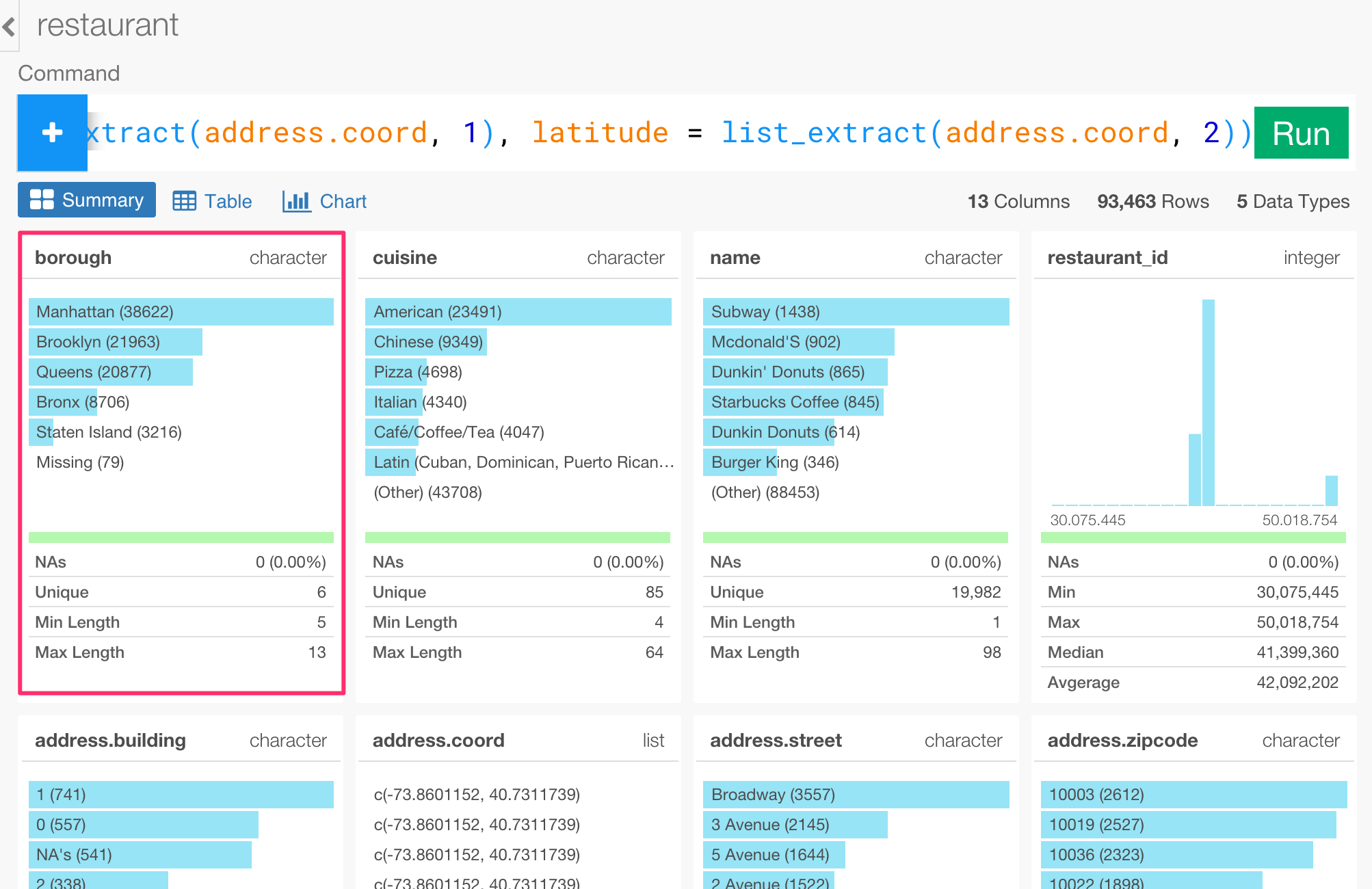Screen dimensions: 1372x889
Task: Open the Table view tab
Action: (x=212, y=201)
